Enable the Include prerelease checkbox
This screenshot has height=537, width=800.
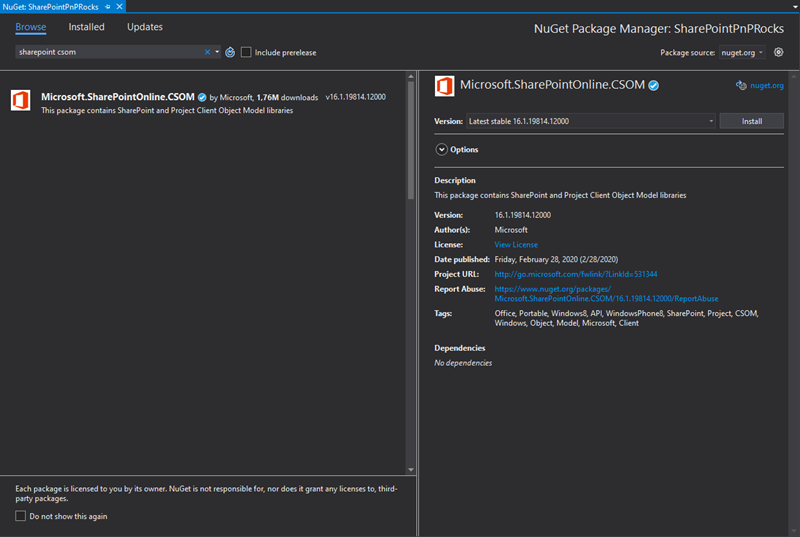pos(246,52)
